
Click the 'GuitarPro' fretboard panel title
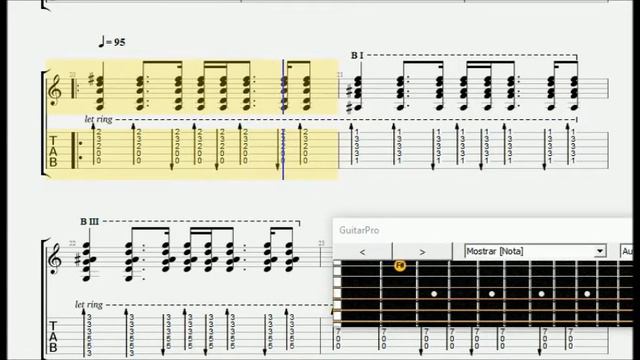[x=359, y=230]
